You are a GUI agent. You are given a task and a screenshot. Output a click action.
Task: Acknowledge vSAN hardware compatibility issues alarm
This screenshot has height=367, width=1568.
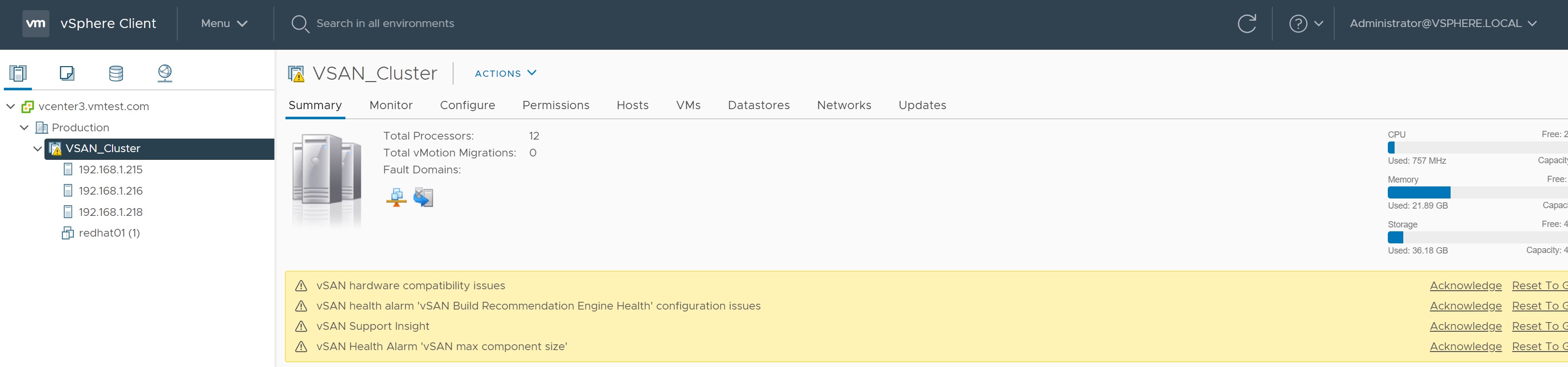tap(1465, 285)
